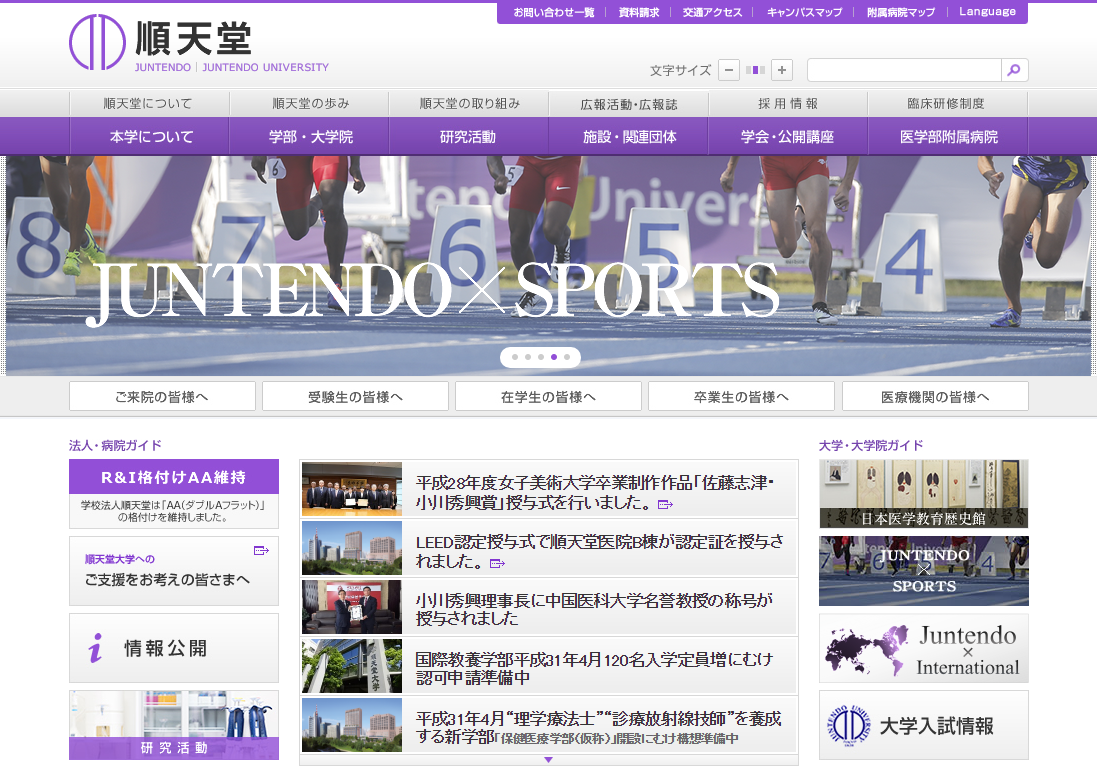Select second carousel slide dot

pyautogui.click(x=528, y=357)
